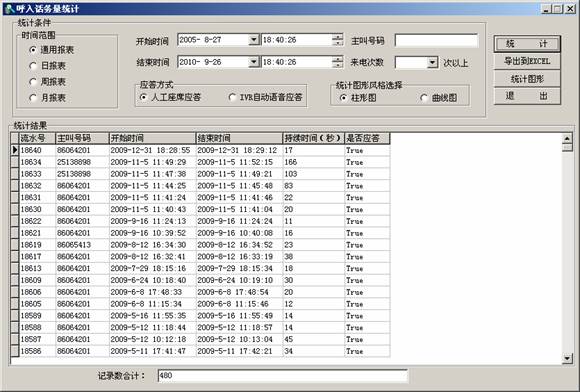Click the 开始时间 table column header
Screen dimensions: 580x392
point(152,138)
